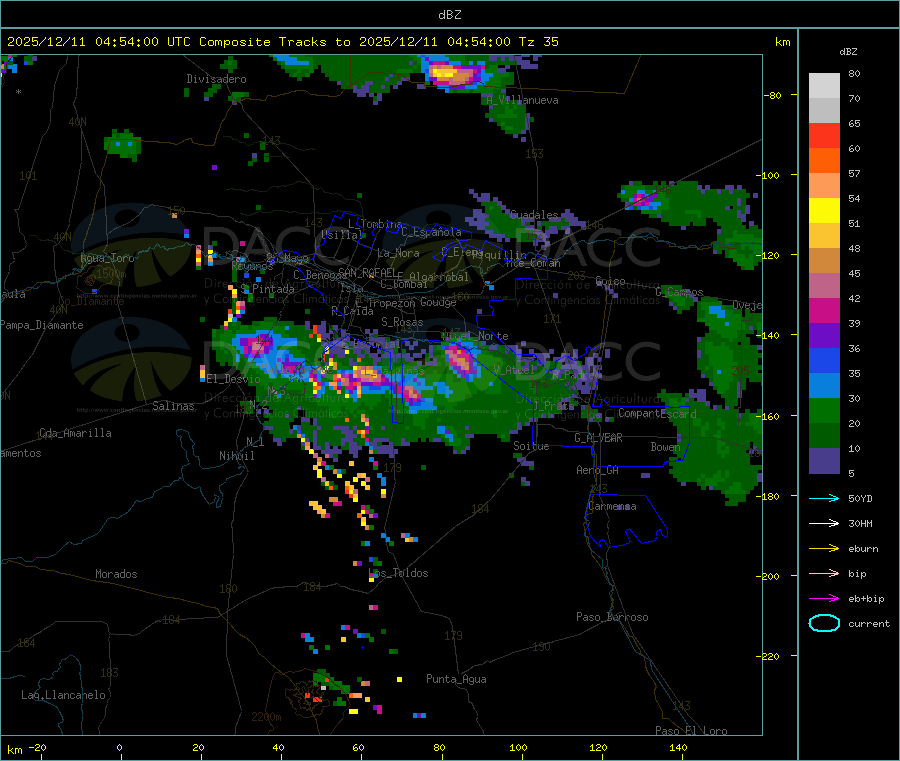900x761 pixels.
Task: Click the magenta eb+bip arrow icon
Action: [824, 599]
